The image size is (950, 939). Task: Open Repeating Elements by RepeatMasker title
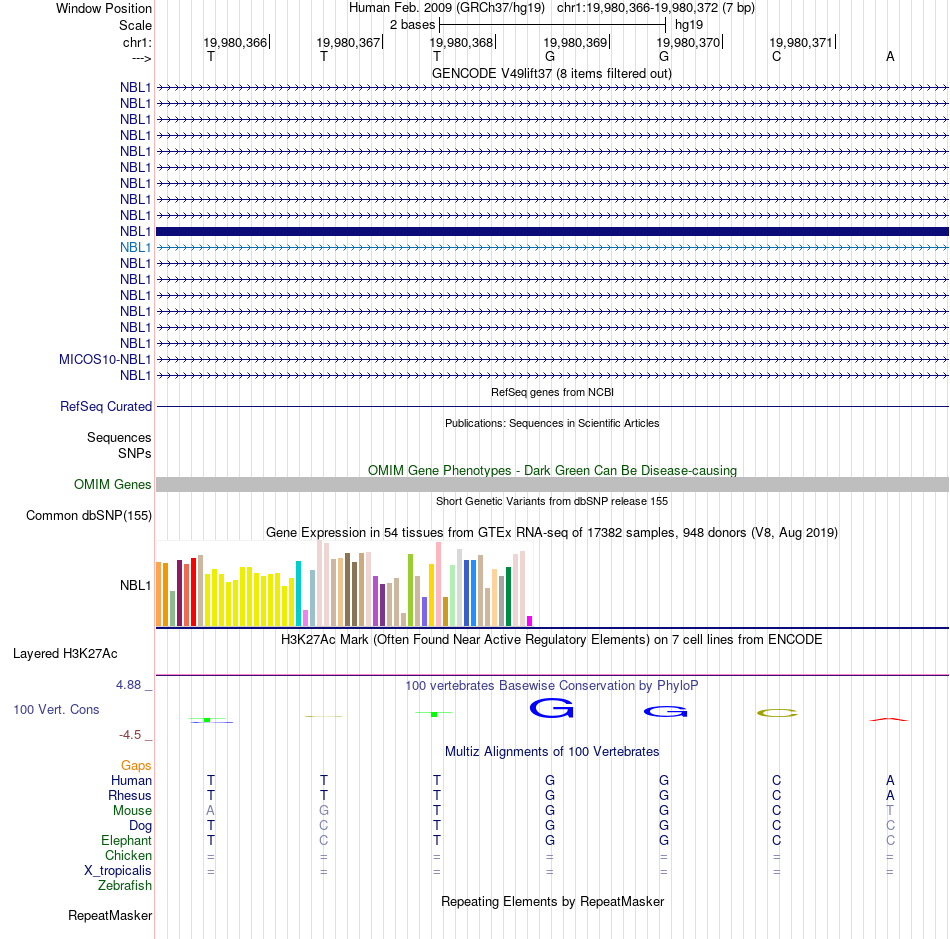tap(552, 901)
